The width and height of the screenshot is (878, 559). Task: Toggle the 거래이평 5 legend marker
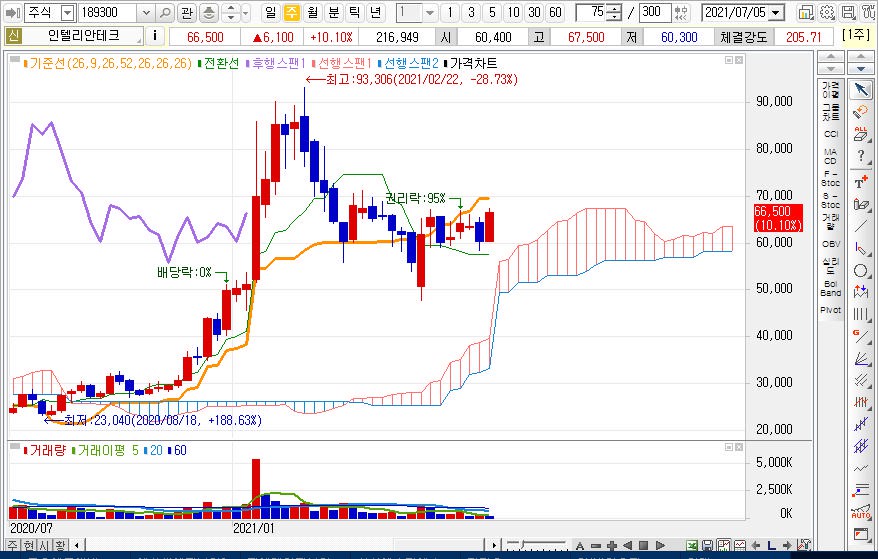point(74,450)
